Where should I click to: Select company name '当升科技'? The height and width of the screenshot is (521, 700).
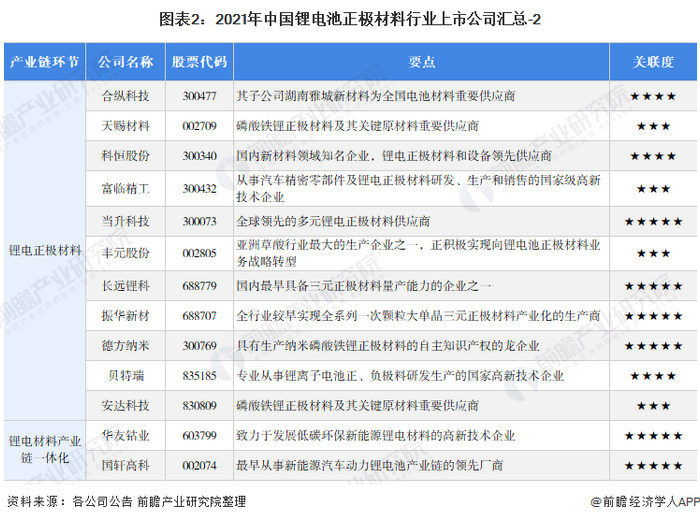click(125, 221)
